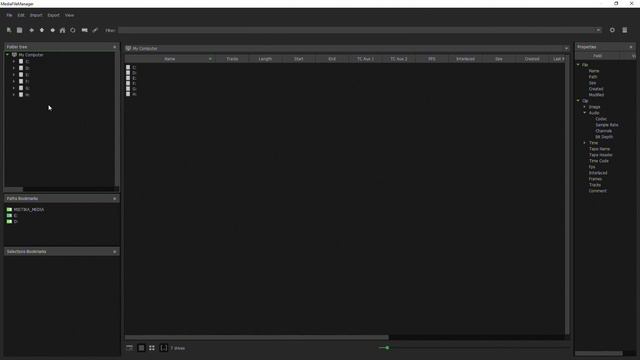
Task: Collapse the Audio group in Properties
Action: (x=584, y=113)
